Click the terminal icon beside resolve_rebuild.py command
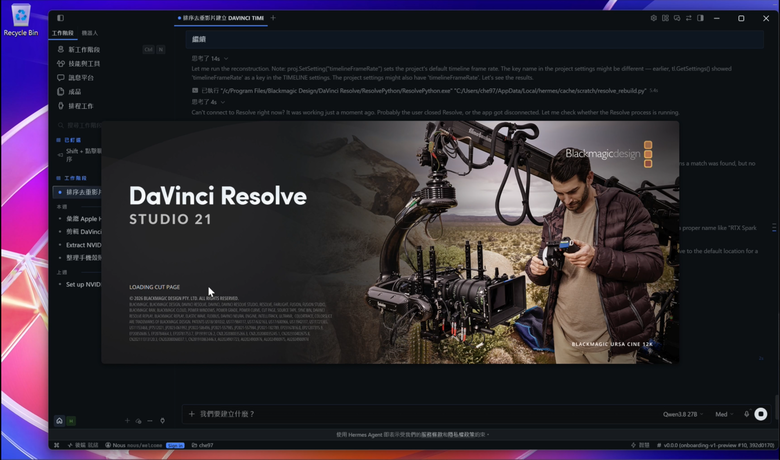The width and height of the screenshot is (780, 460). (195, 91)
